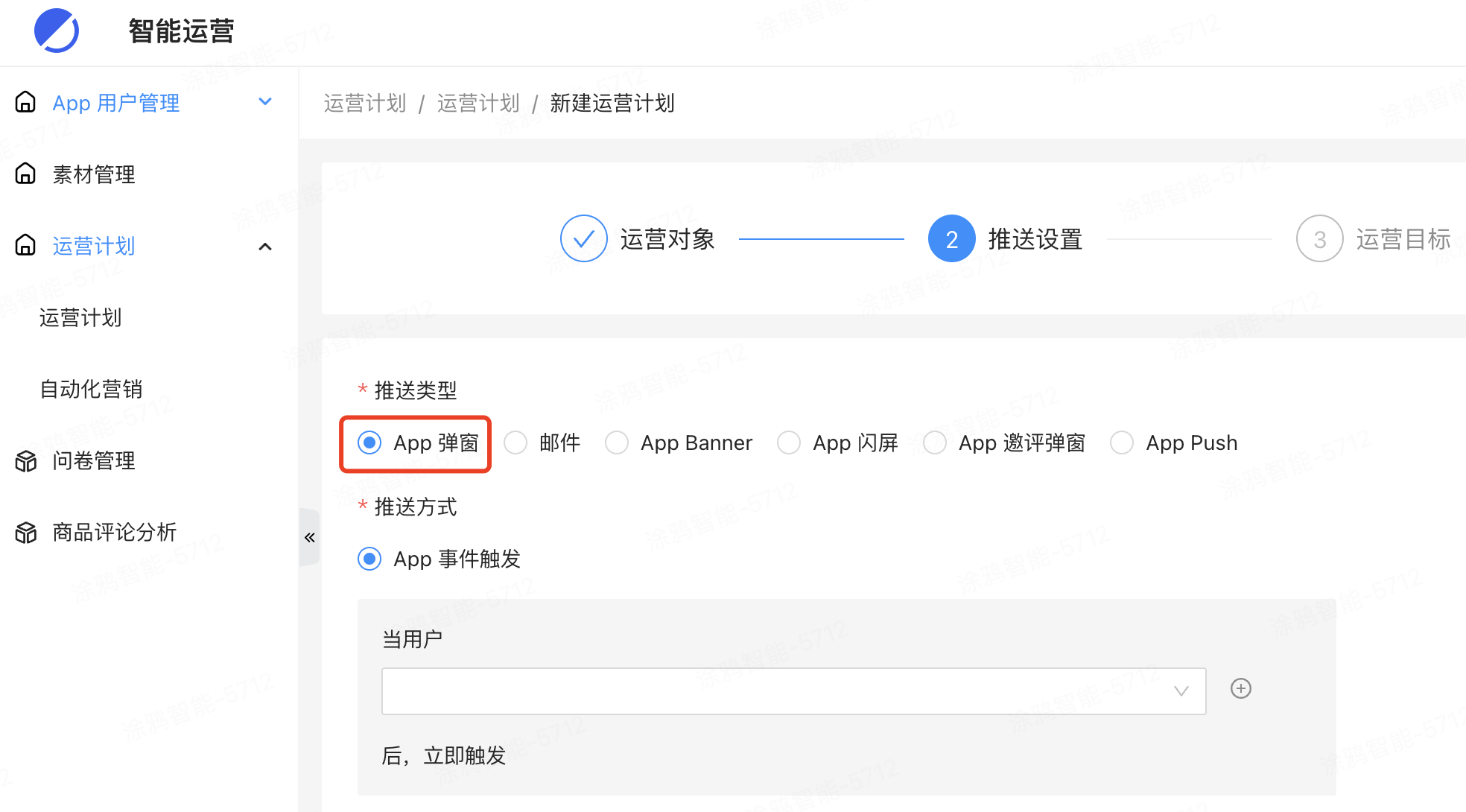This screenshot has height=812, width=1466.
Task: Select the 邮件 radio button
Action: point(517,442)
